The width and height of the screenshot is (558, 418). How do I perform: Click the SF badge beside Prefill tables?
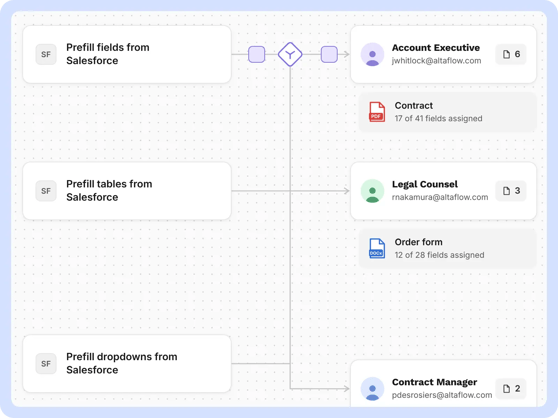[46, 191]
